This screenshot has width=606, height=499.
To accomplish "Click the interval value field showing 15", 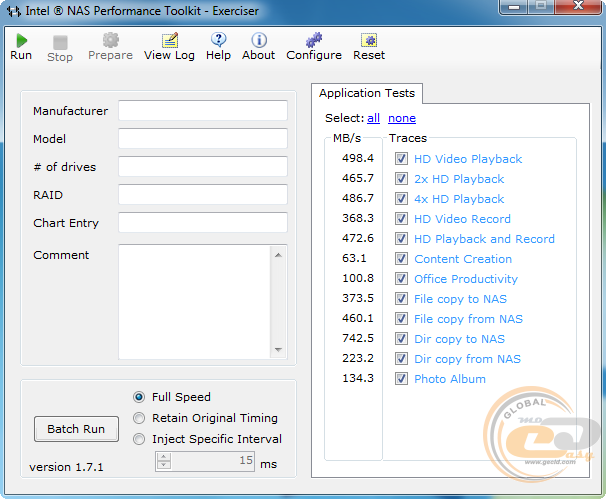I will click(x=213, y=461).
